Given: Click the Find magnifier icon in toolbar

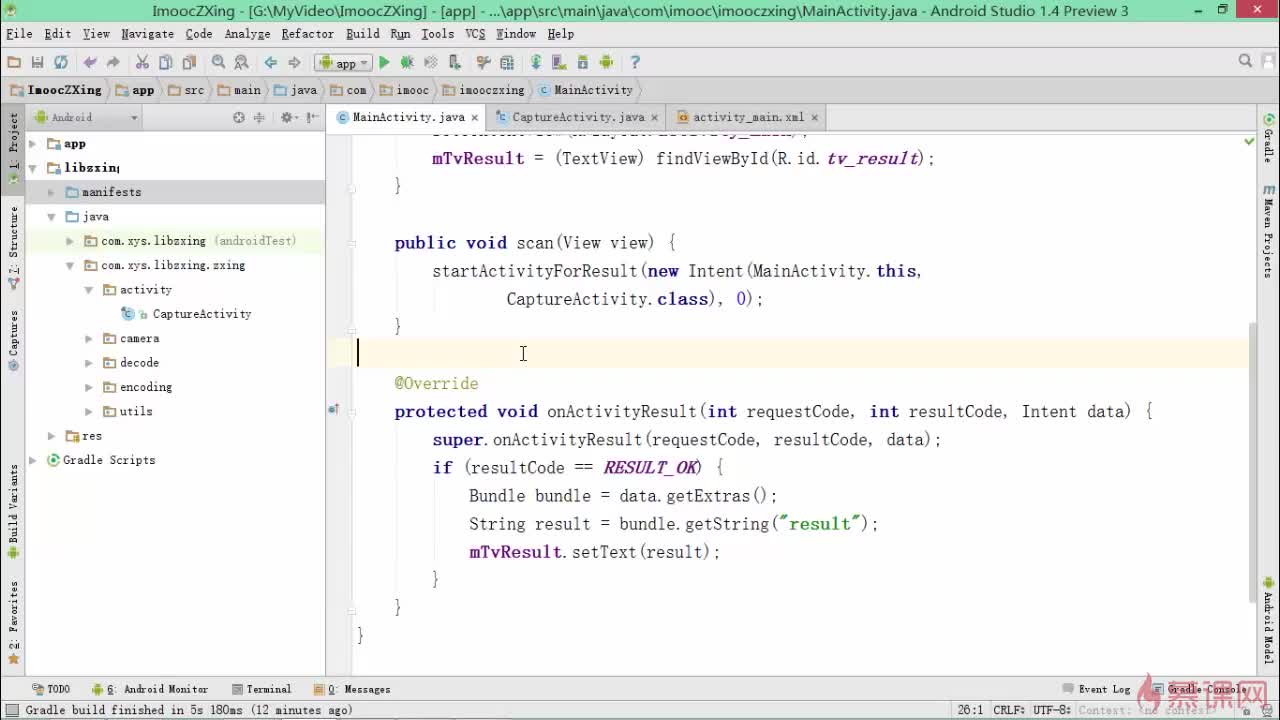Looking at the screenshot, I should pos(218,62).
